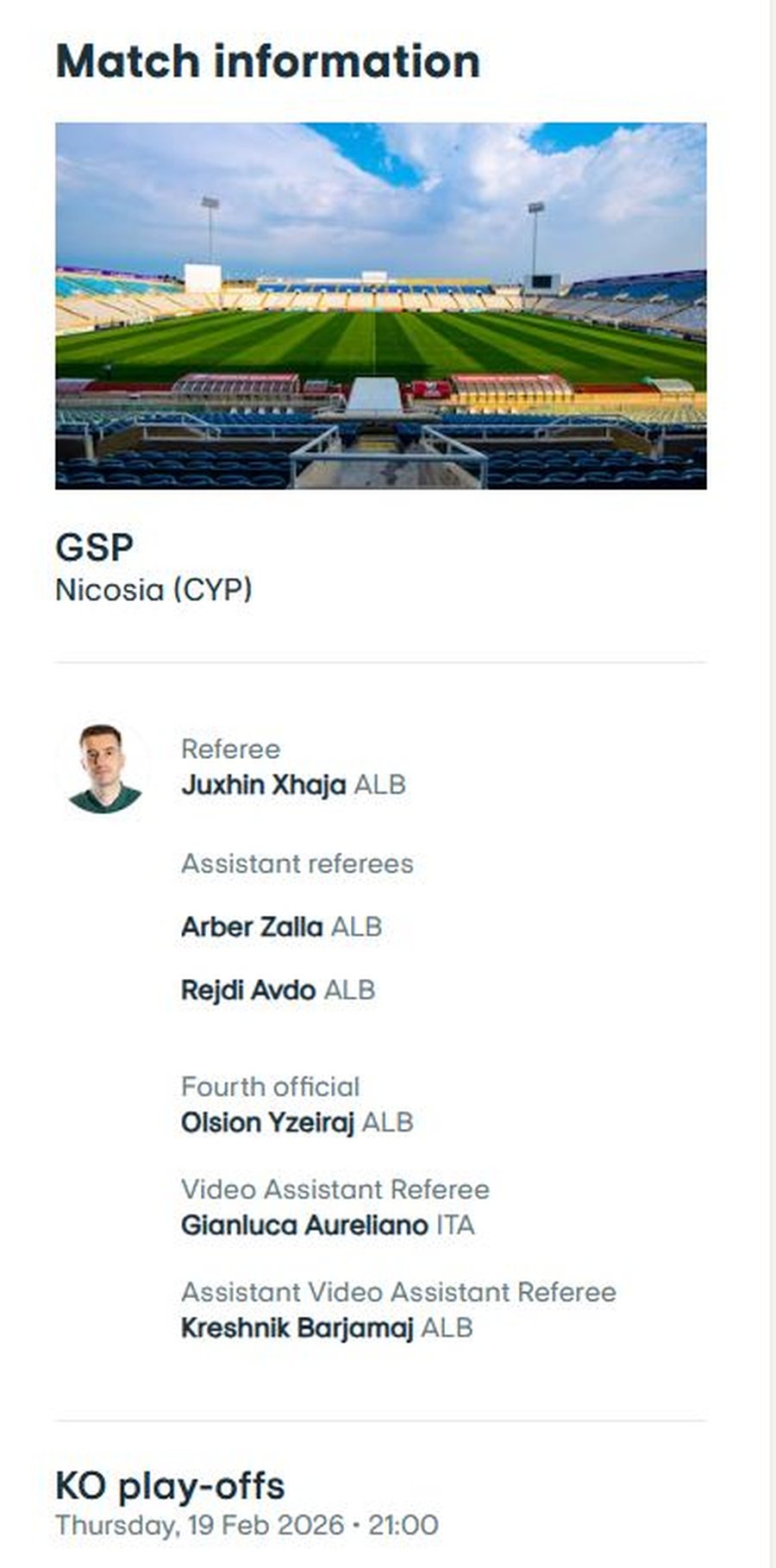Select assistant referee Arber Zalla
Image resolution: width=776 pixels, height=1568 pixels.
tap(251, 927)
